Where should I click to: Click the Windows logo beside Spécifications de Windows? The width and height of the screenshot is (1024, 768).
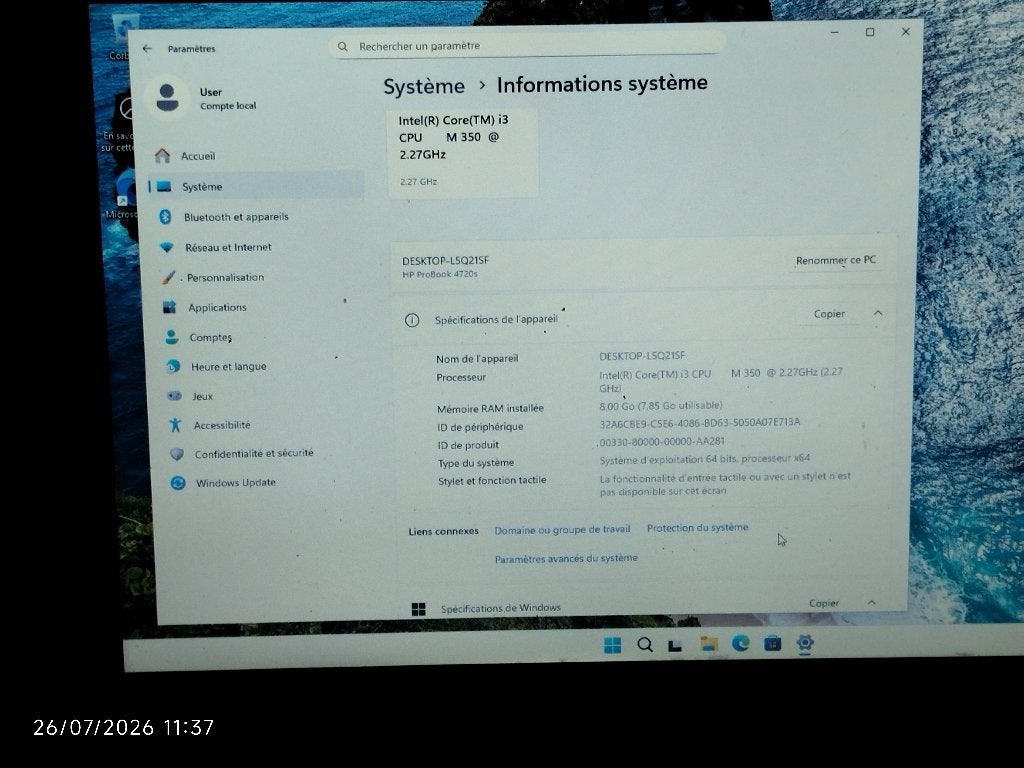point(419,609)
